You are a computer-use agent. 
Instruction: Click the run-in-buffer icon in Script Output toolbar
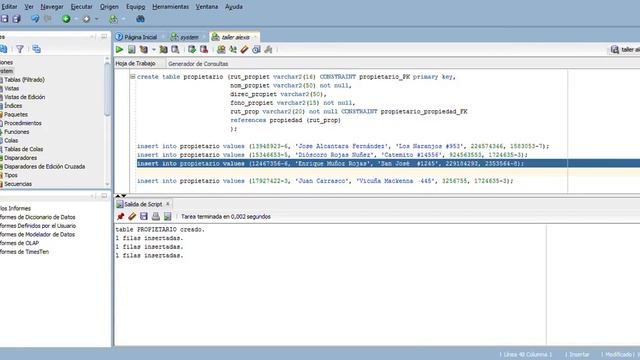pos(167,216)
